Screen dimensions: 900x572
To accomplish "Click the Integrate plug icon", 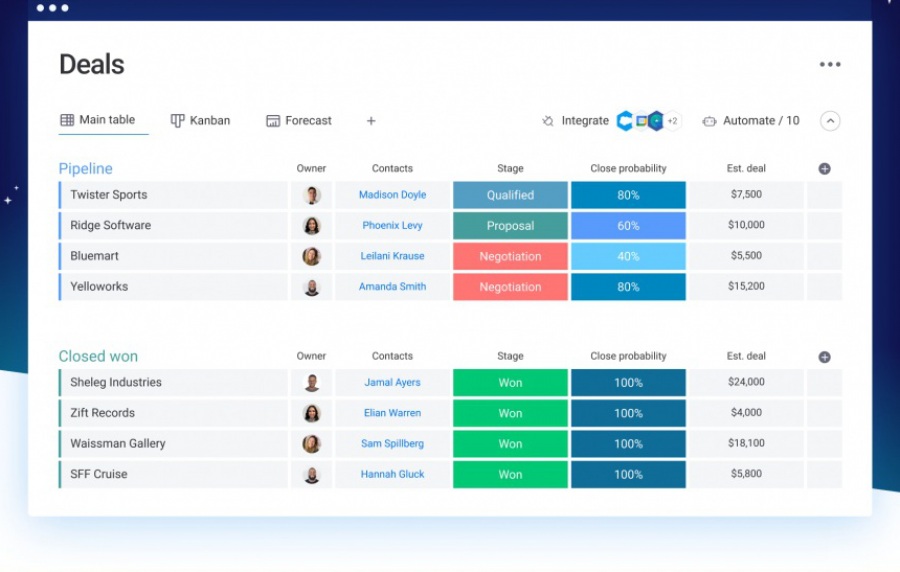I will 548,120.
